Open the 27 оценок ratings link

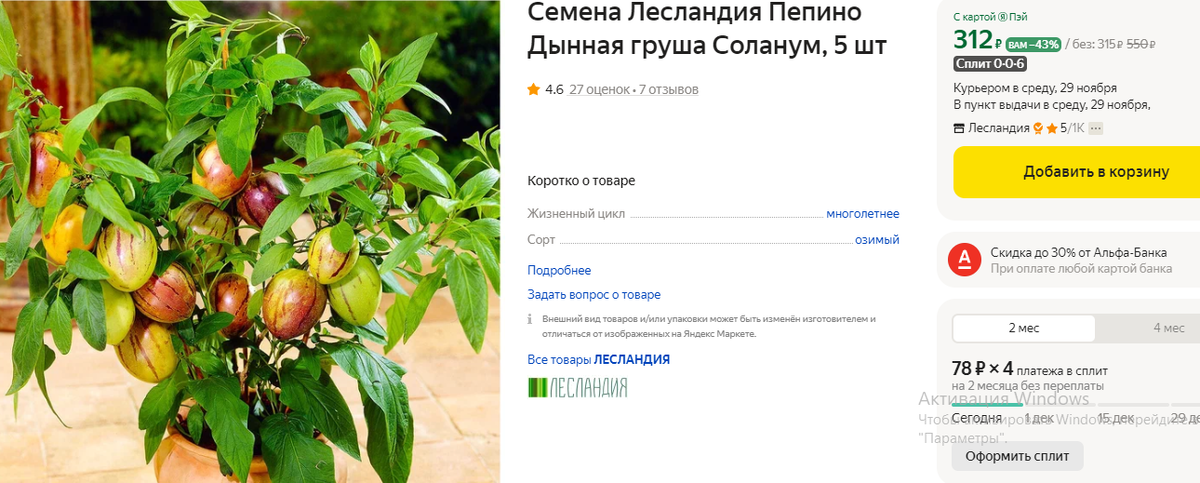coord(599,89)
